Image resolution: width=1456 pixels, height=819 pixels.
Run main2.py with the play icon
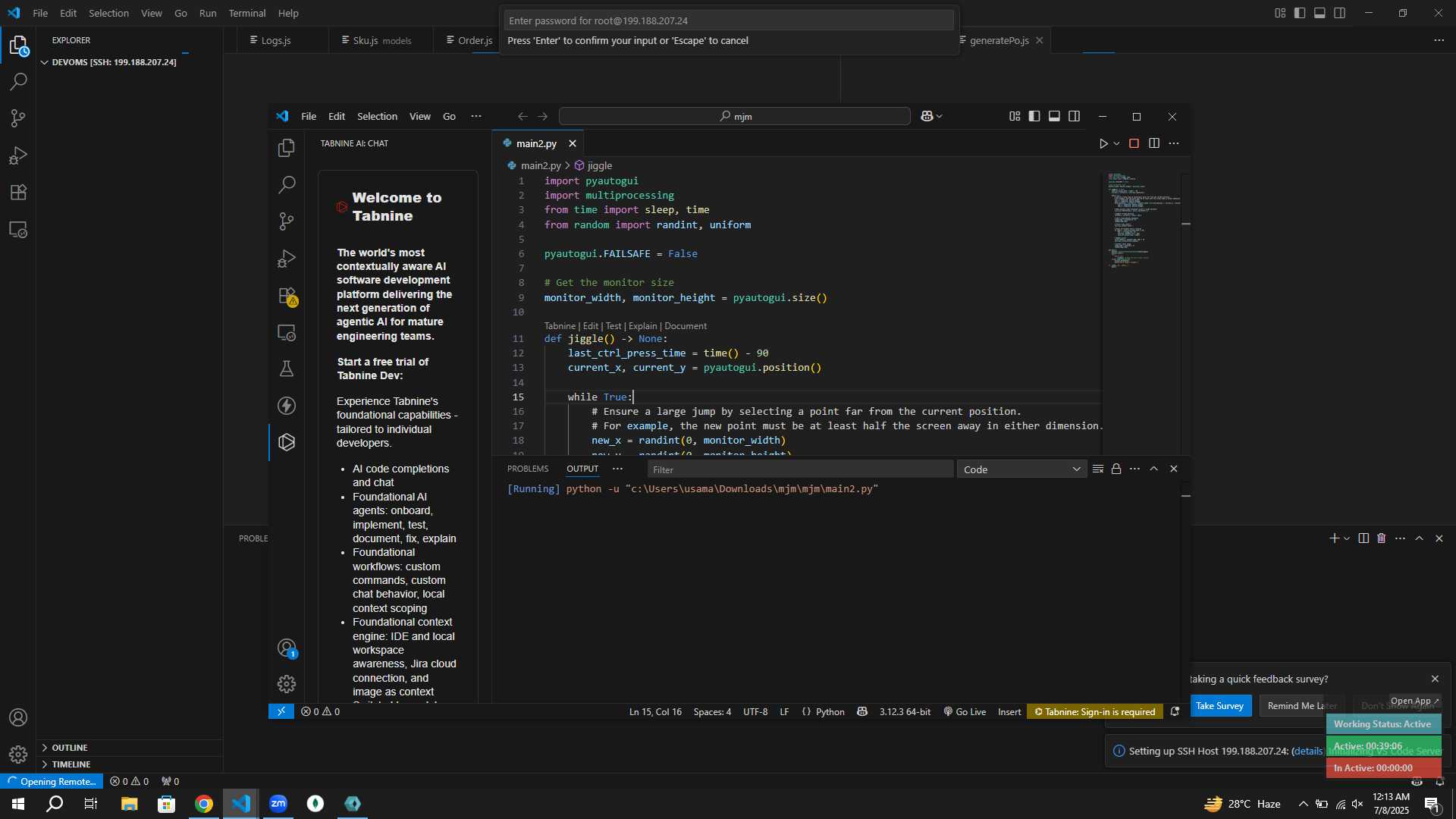click(1103, 143)
